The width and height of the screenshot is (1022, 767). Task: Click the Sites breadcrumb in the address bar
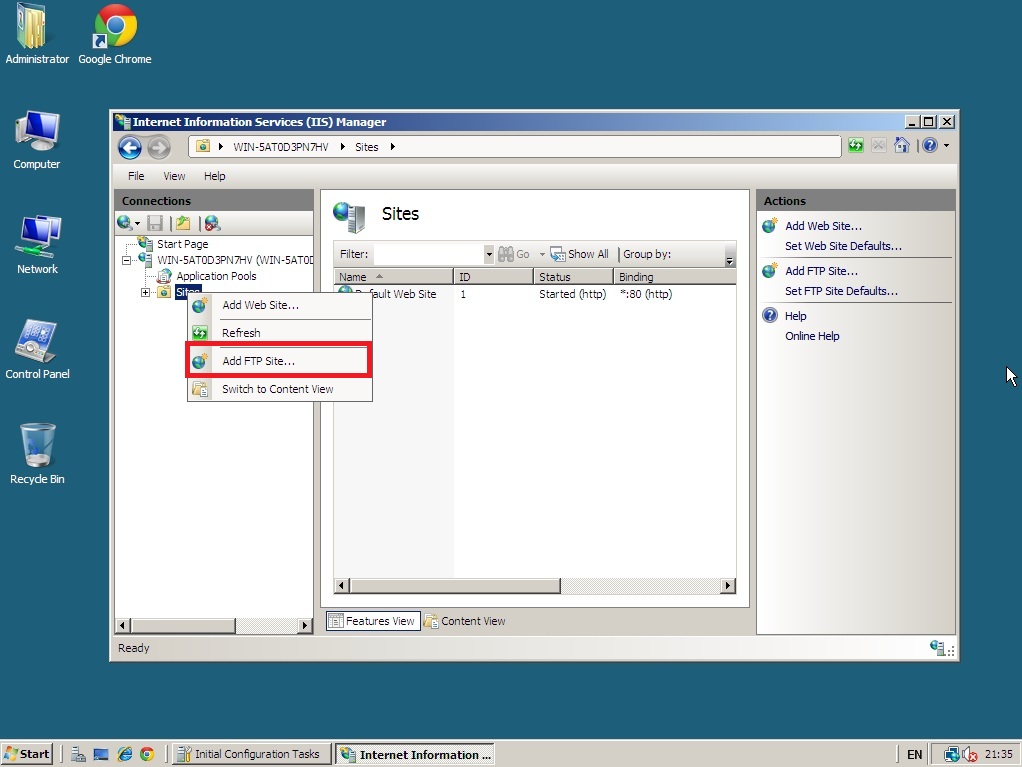pos(367,147)
